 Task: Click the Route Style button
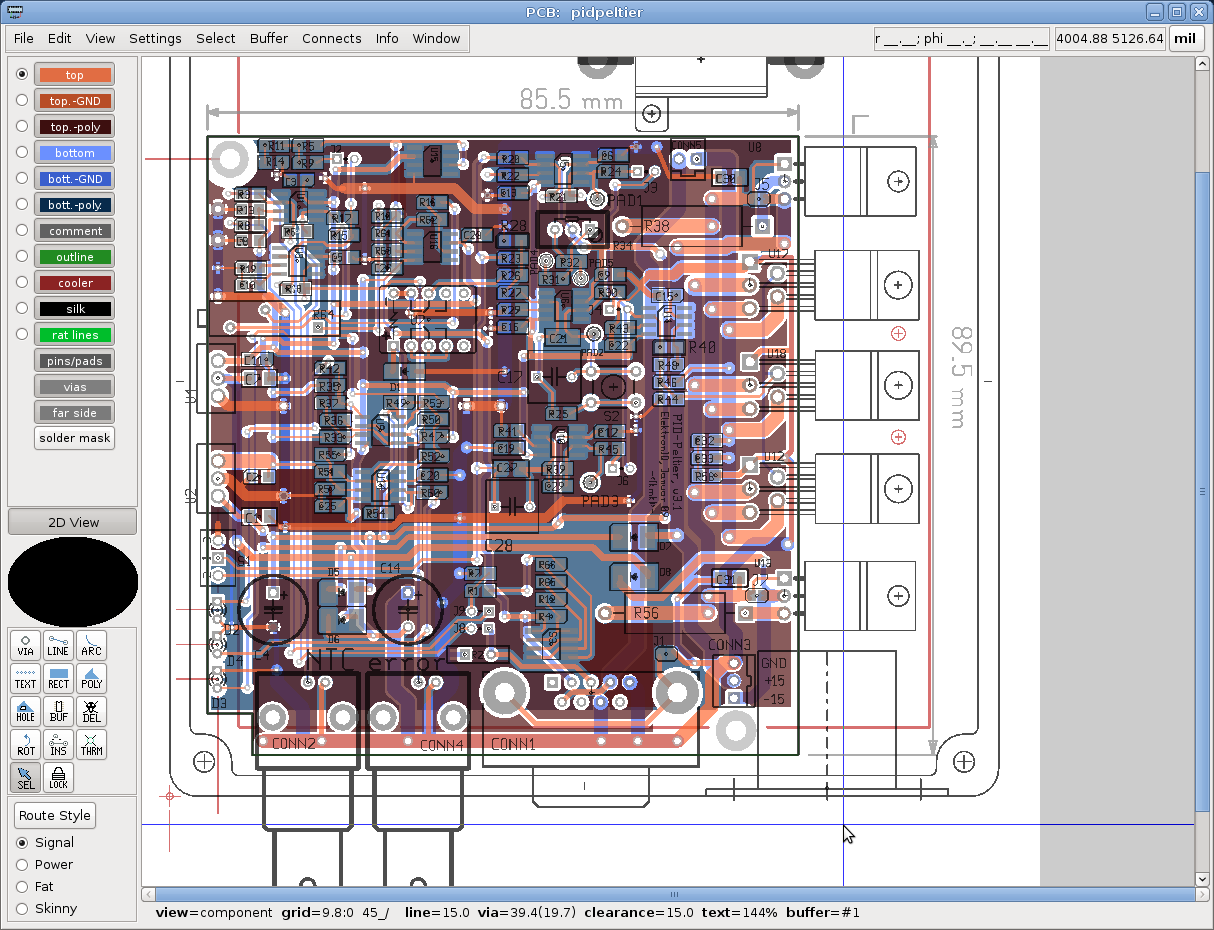55,815
